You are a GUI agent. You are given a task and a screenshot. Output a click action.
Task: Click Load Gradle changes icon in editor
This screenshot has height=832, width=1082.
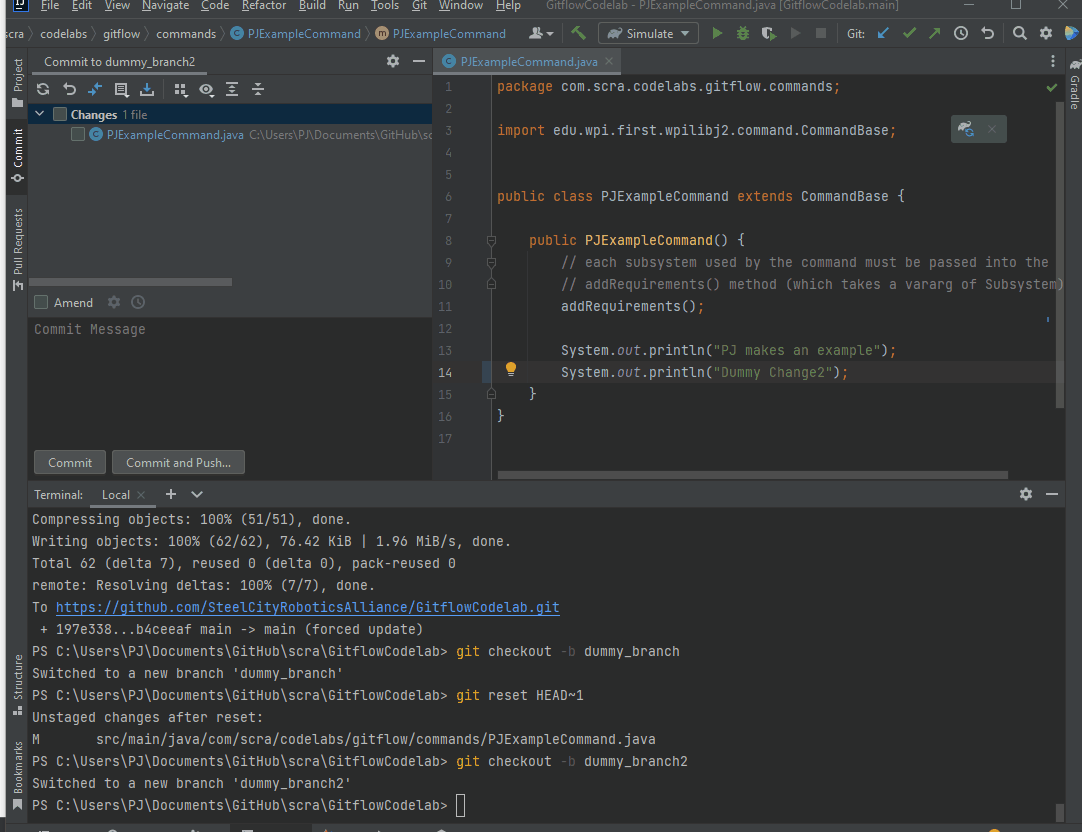(x=965, y=129)
